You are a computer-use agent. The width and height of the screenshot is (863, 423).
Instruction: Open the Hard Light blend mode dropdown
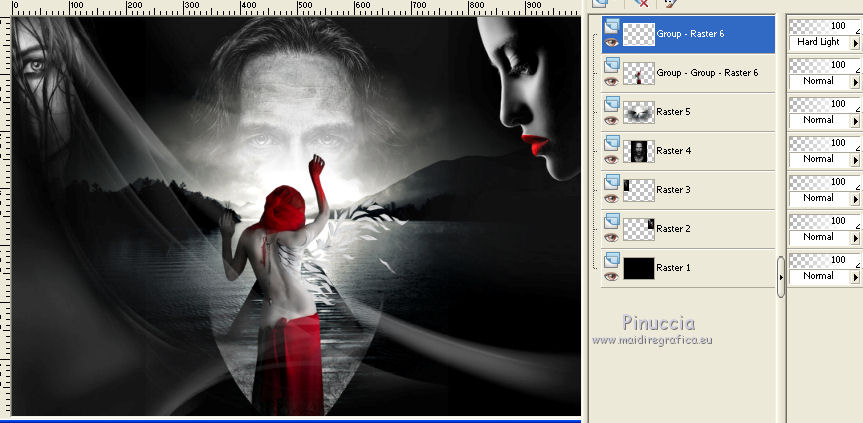pyautogui.click(x=855, y=42)
